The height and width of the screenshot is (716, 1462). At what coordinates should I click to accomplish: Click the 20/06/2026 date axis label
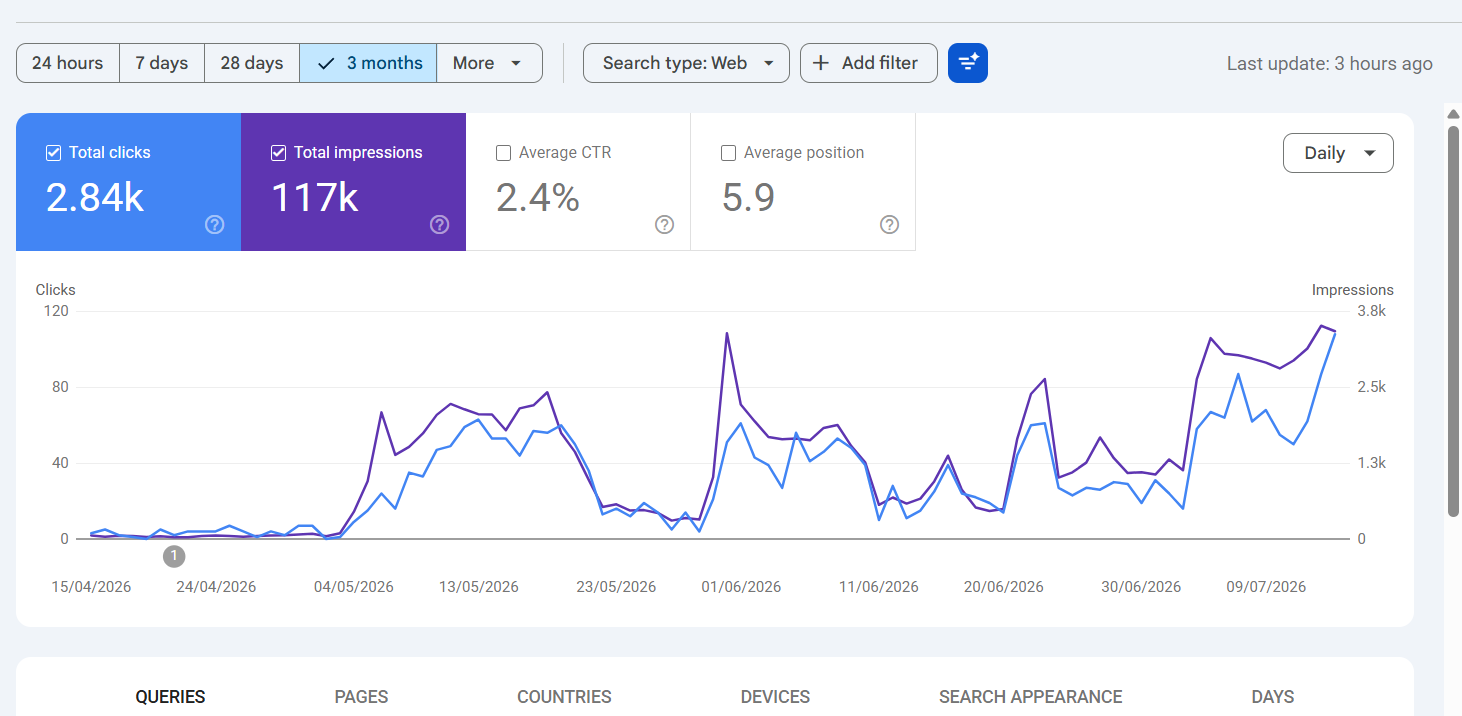pyautogui.click(x=1004, y=587)
